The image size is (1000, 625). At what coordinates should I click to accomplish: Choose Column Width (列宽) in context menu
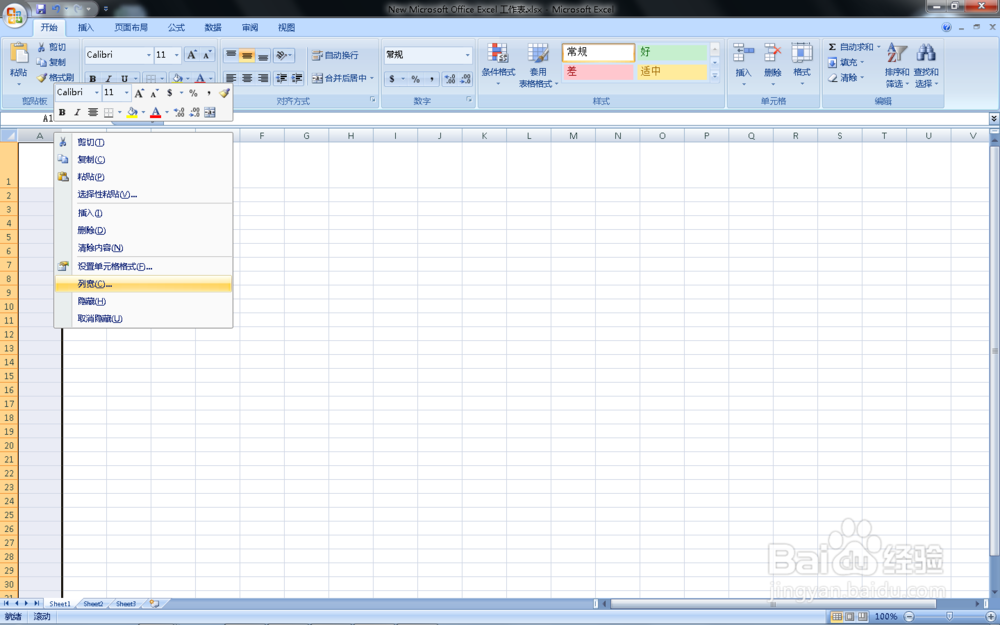tap(143, 284)
